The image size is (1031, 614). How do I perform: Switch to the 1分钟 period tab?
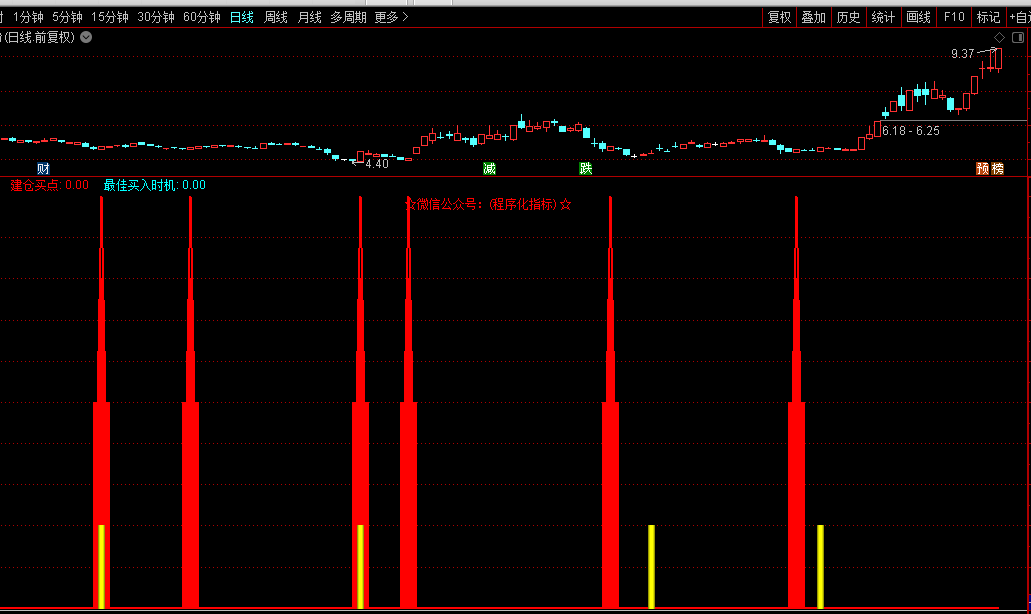(x=29, y=17)
